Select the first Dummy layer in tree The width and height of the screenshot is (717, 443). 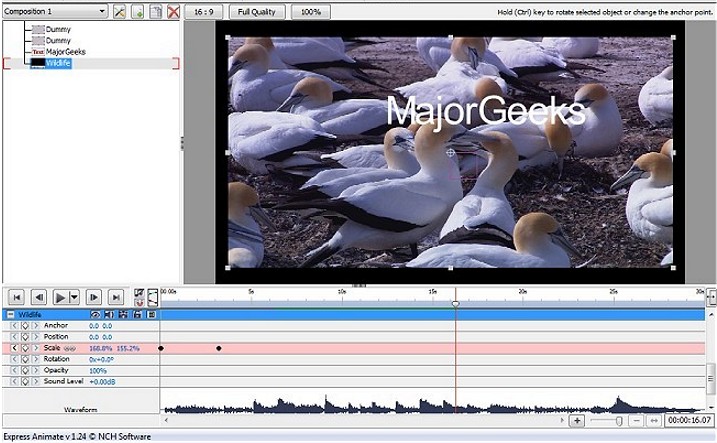pos(58,29)
